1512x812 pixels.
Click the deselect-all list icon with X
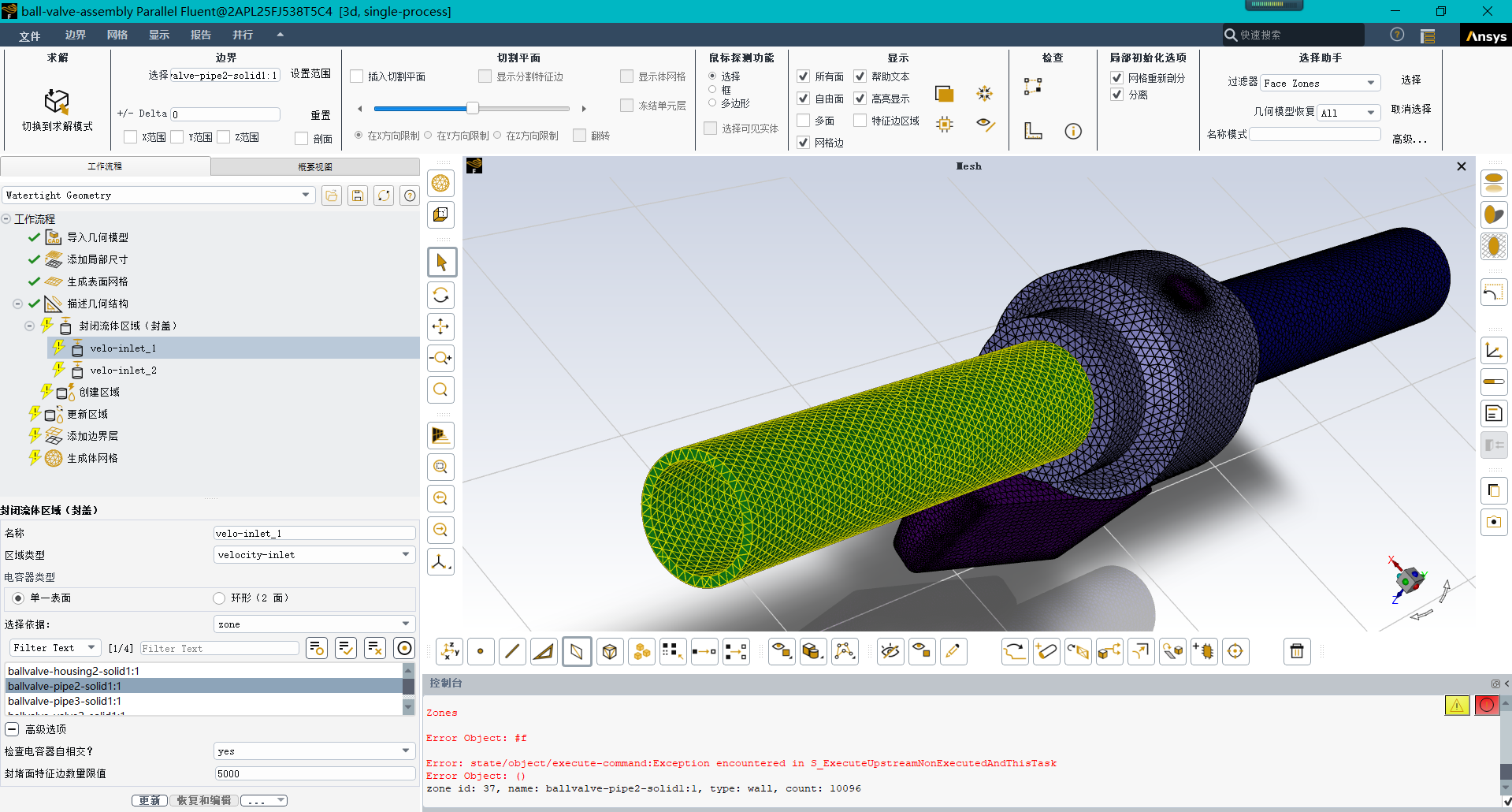point(375,648)
